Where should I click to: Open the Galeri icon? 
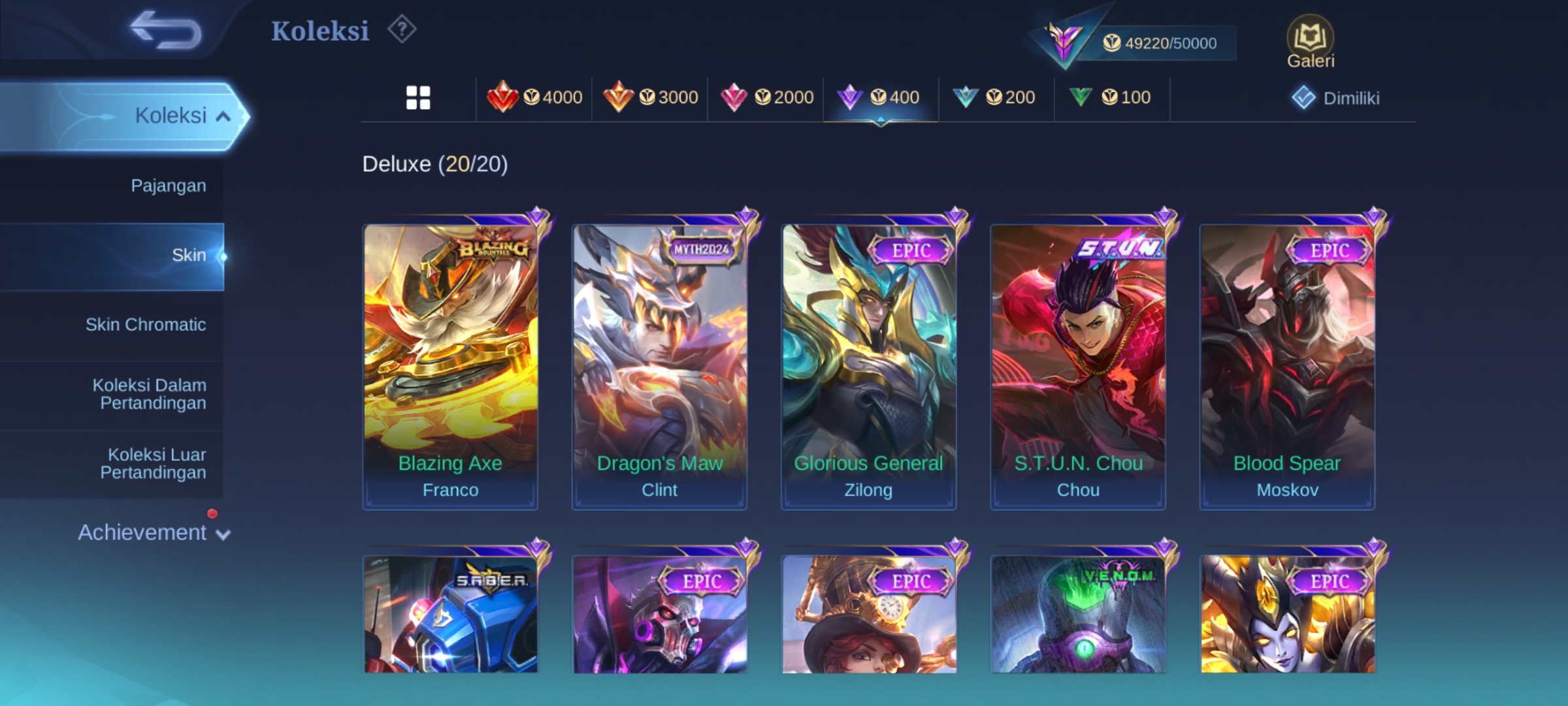[1311, 42]
